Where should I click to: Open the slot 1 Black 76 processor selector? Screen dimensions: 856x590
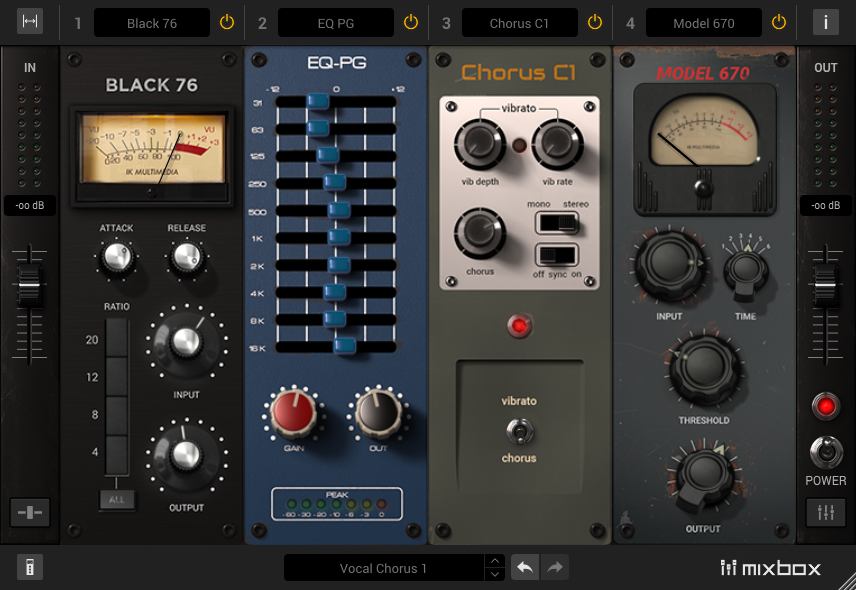[x=152, y=23]
